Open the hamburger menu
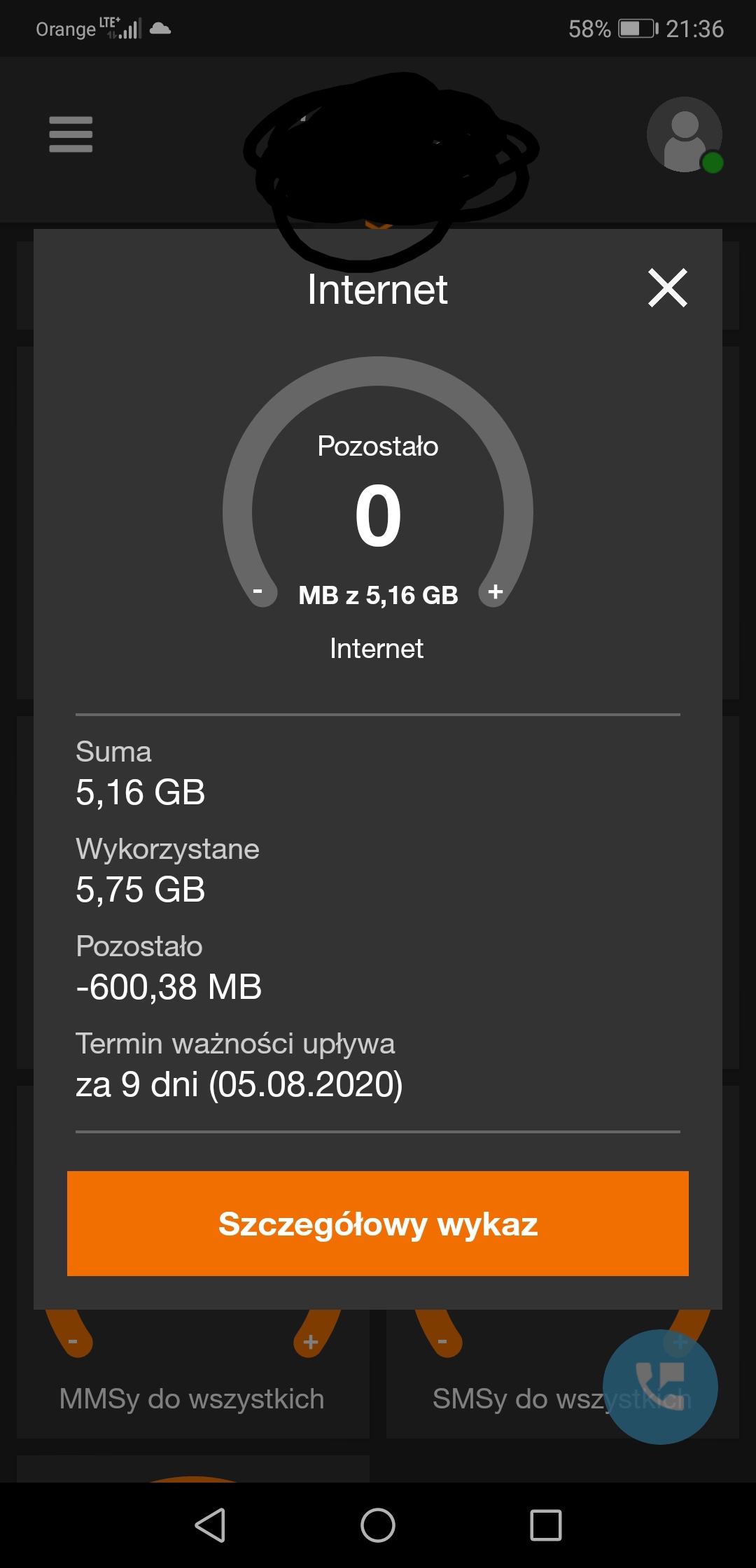 coord(71,134)
